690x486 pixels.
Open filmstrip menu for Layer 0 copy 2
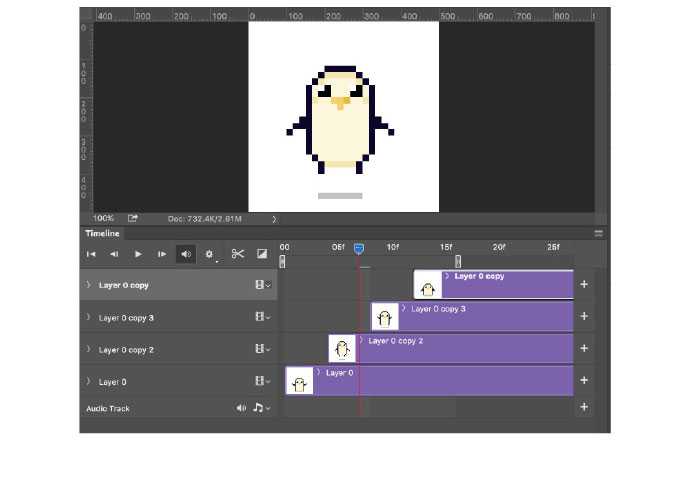262,350
